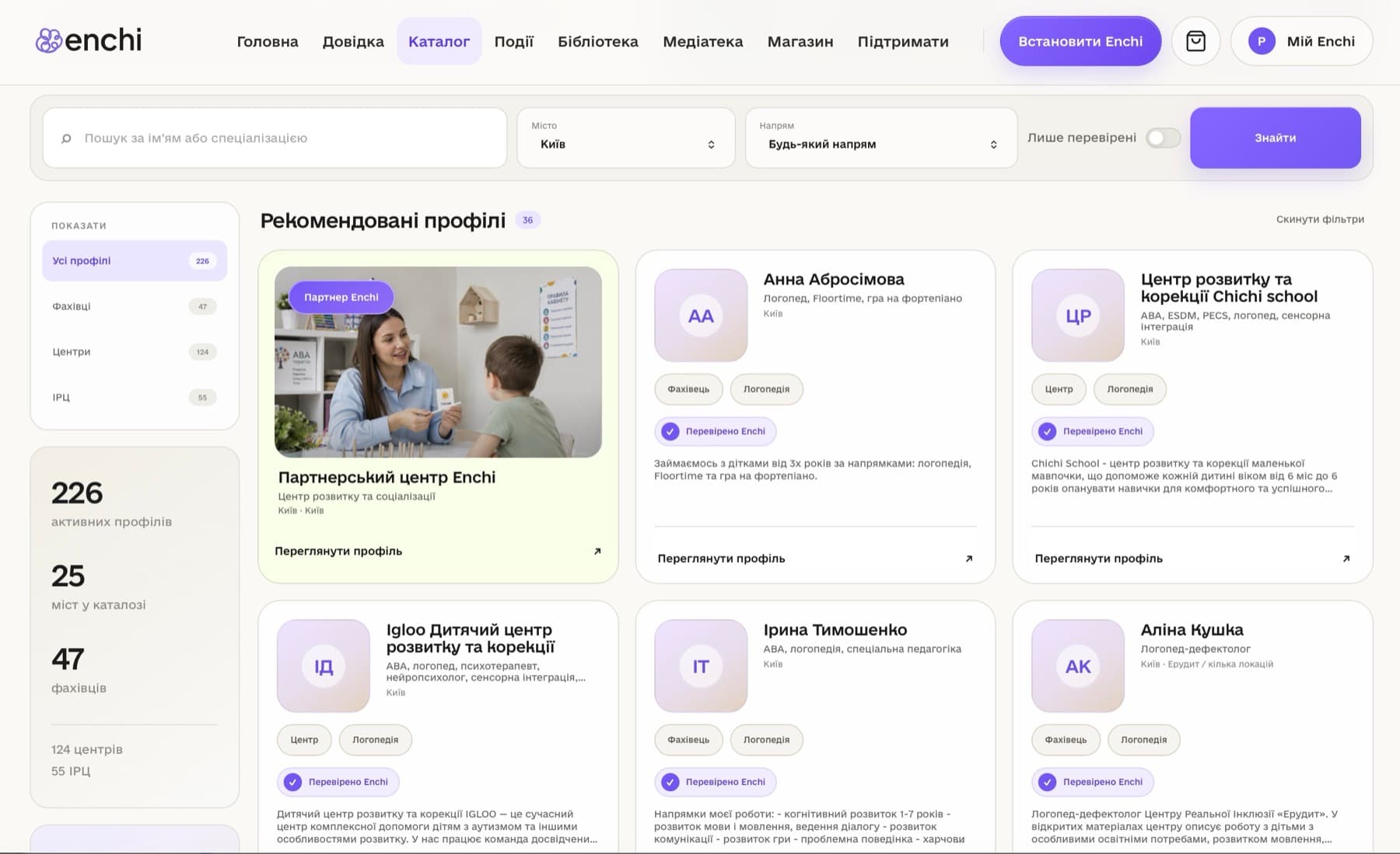Click the АК avatar of Аліна Кушка
Screen dimensions: 1400x854
(1078, 666)
